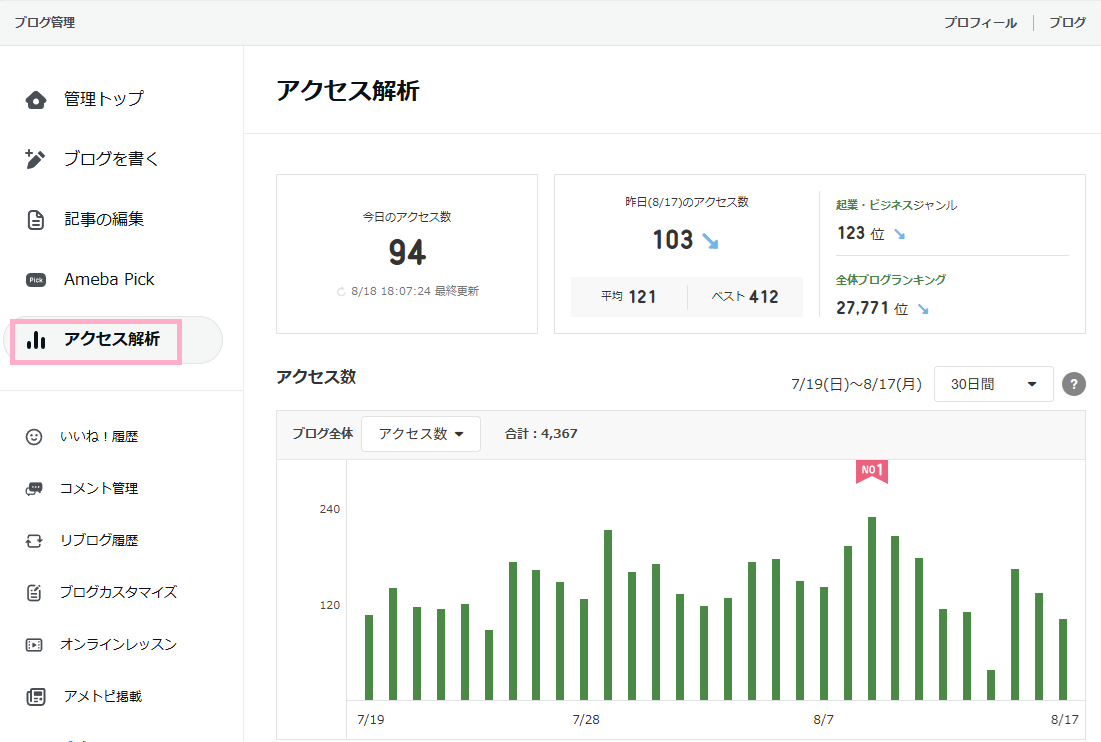Click 今日のアクセス数 label

407,217
